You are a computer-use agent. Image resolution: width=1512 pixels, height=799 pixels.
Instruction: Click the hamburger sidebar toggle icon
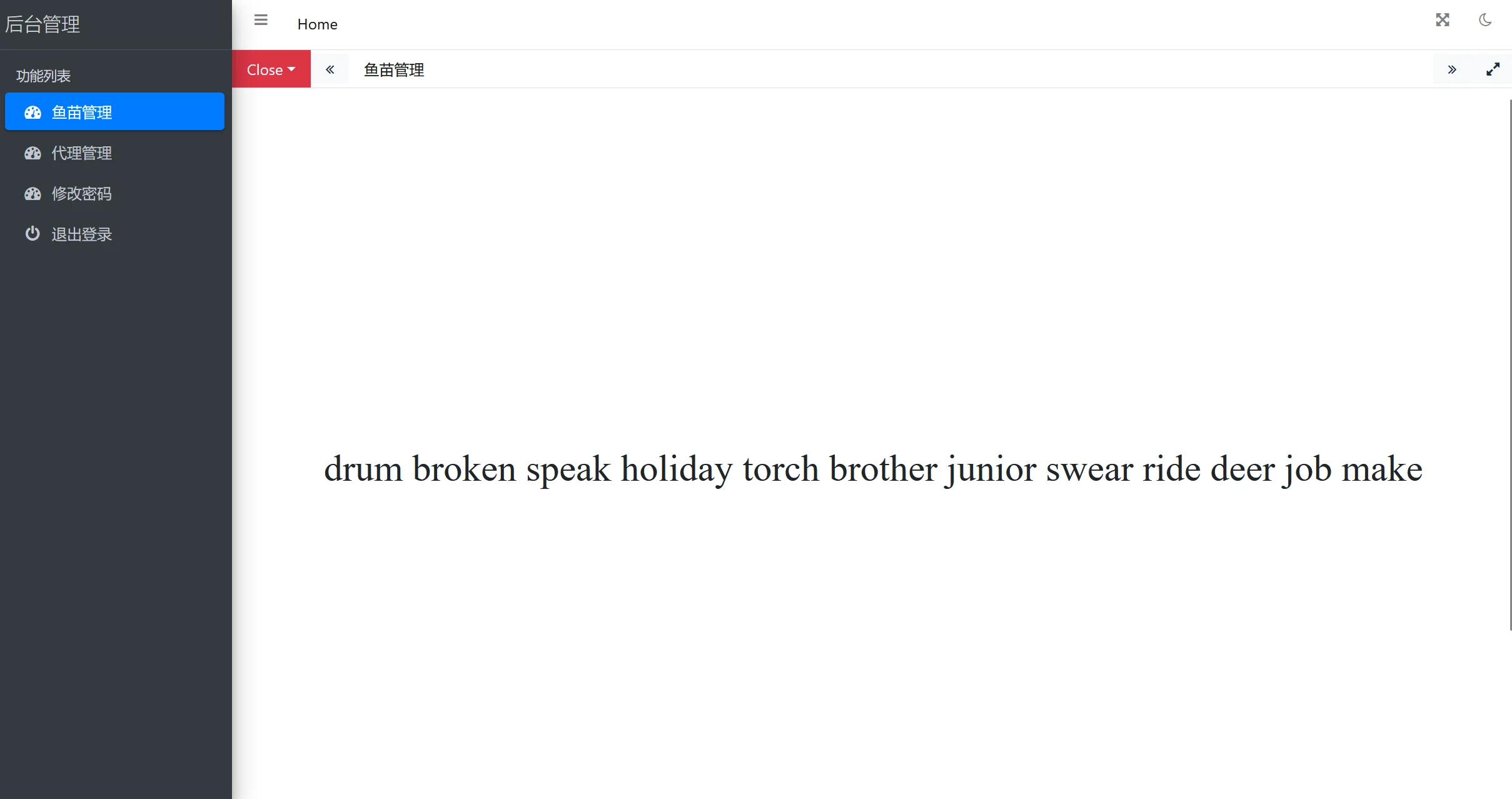point(261,21)
